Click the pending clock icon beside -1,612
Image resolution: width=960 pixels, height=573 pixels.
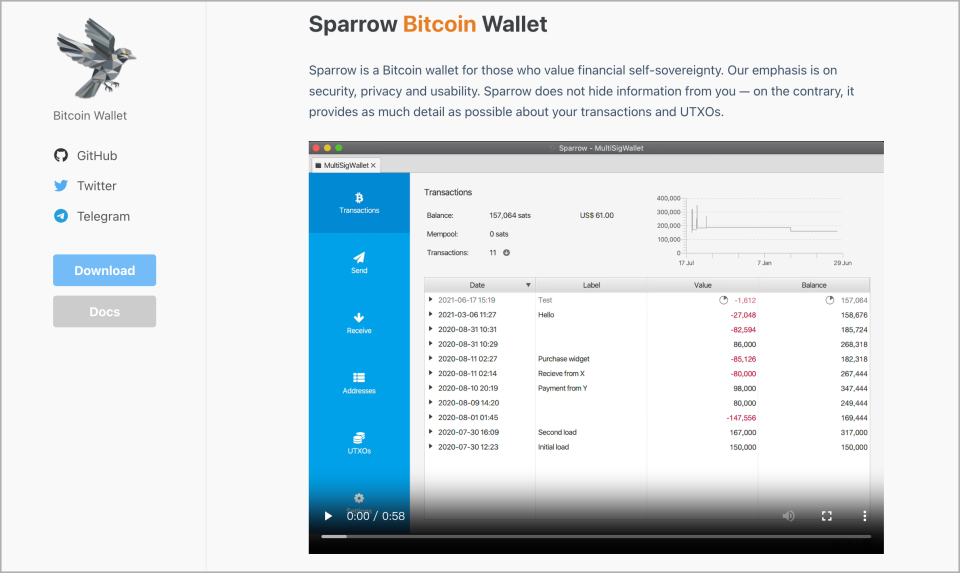(723, 300)
